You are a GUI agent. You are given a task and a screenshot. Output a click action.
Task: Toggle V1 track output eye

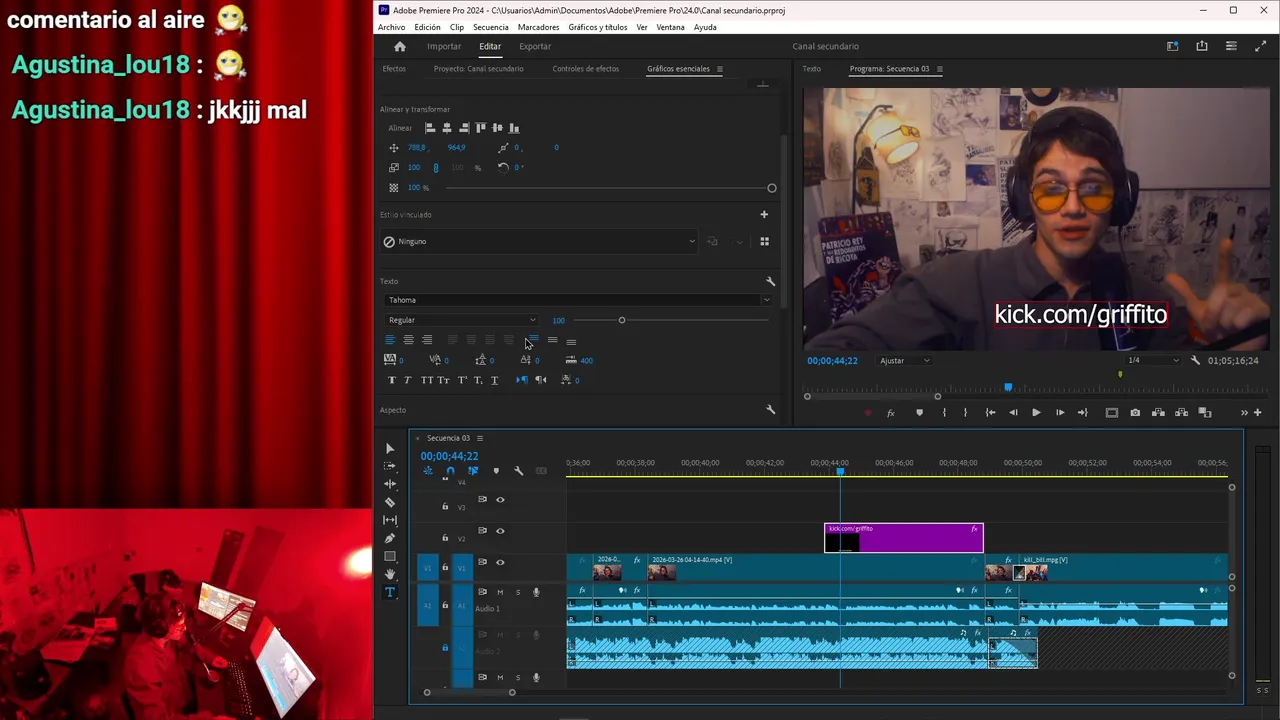(x=500, y=562)
